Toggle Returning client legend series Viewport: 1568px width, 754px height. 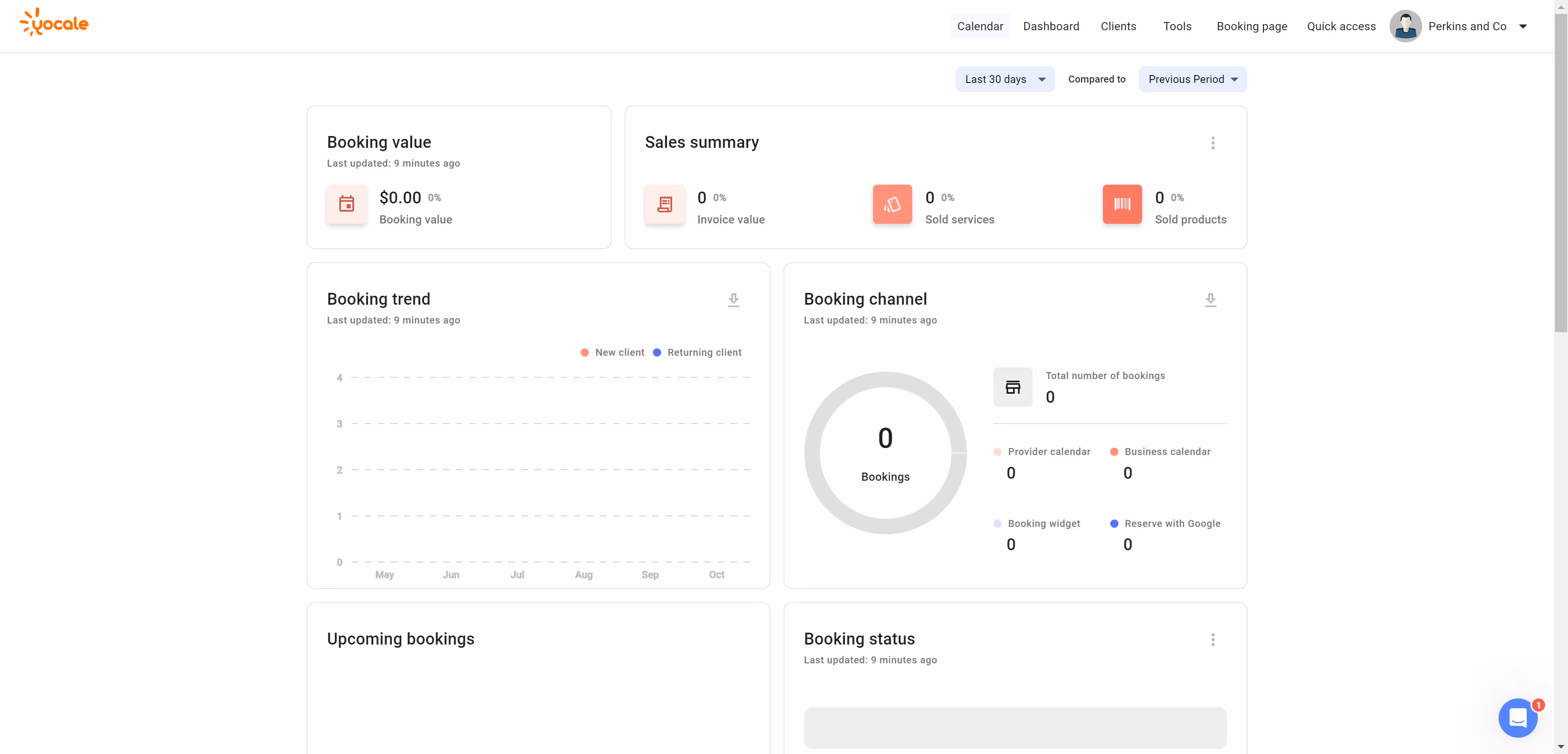click(x=697, y=352)
